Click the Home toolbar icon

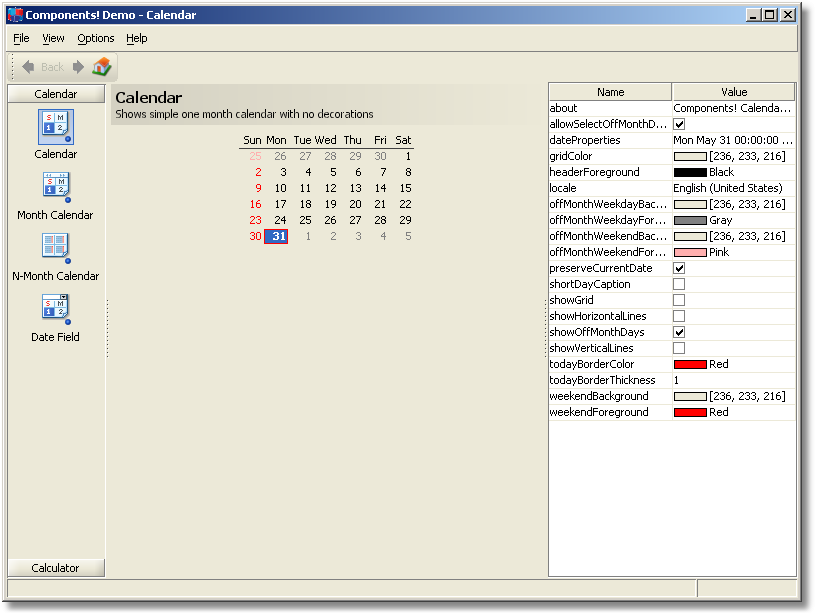pos(102,67)
